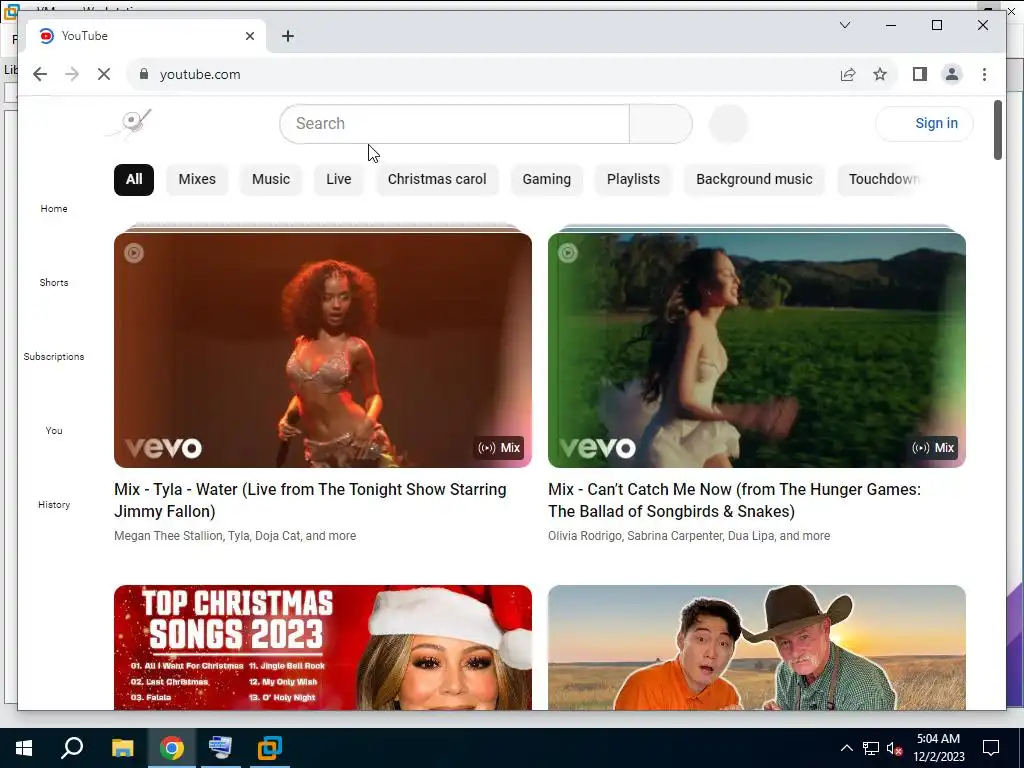This screenshot has width=1024, height=768.
Task: Click Mix badge on Hunger Games thumbnail
Action: [x=933, y=448]
